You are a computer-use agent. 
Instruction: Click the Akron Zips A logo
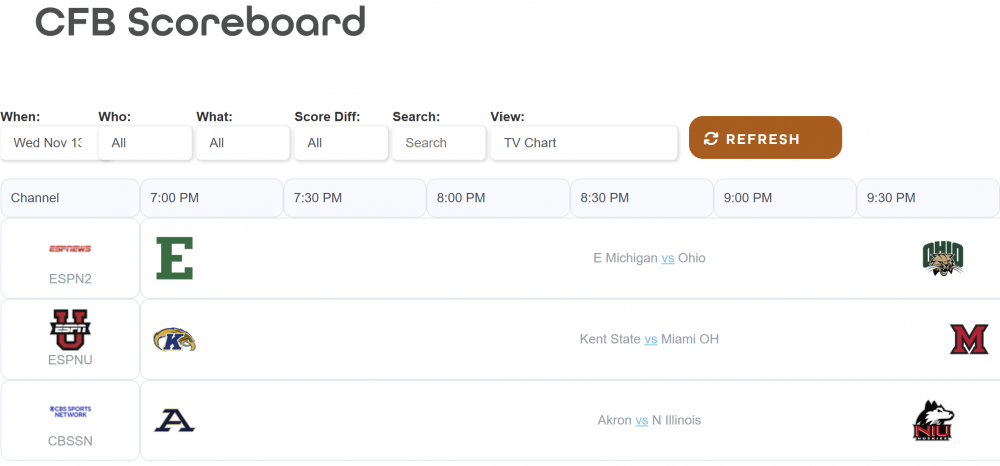coord(174,421)
